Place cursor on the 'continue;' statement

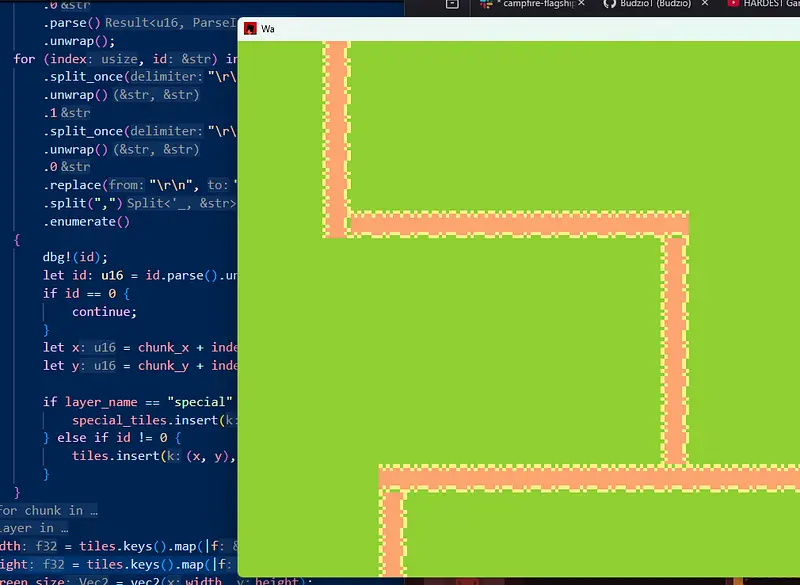(104, 311)
